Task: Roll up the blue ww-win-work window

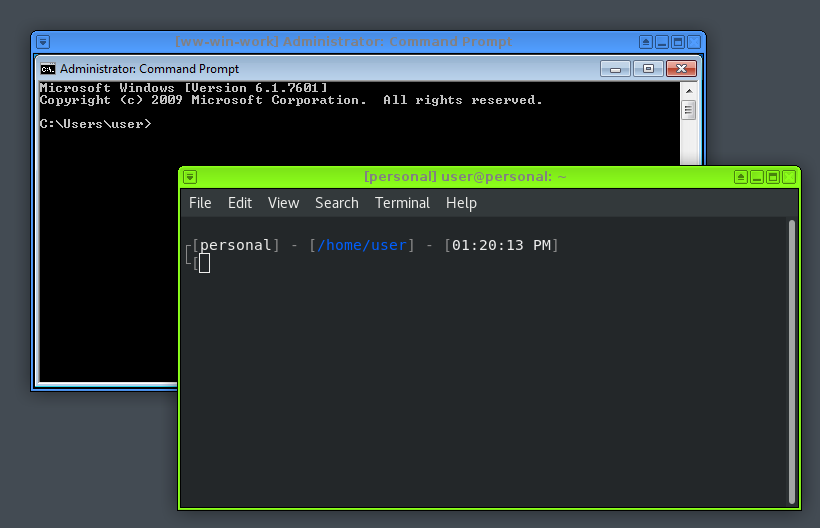Action: 646,42
